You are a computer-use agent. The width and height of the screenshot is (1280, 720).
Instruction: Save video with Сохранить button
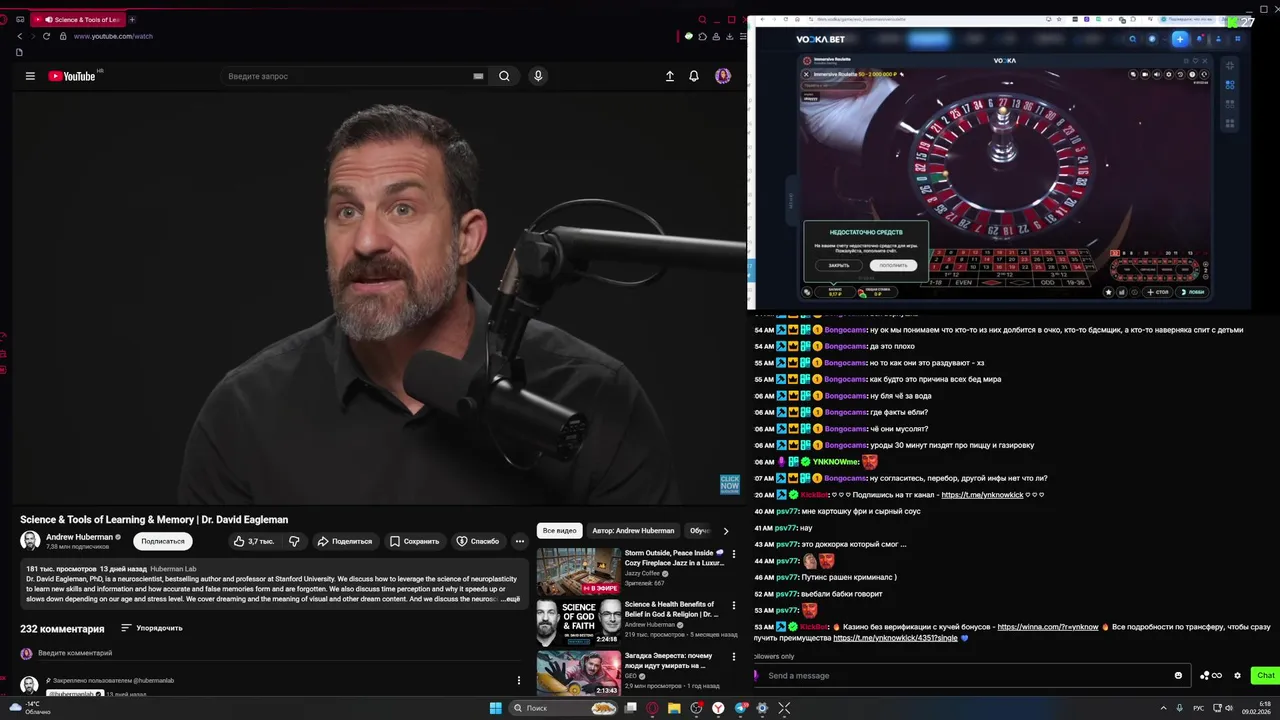click(x=414, y=541)
